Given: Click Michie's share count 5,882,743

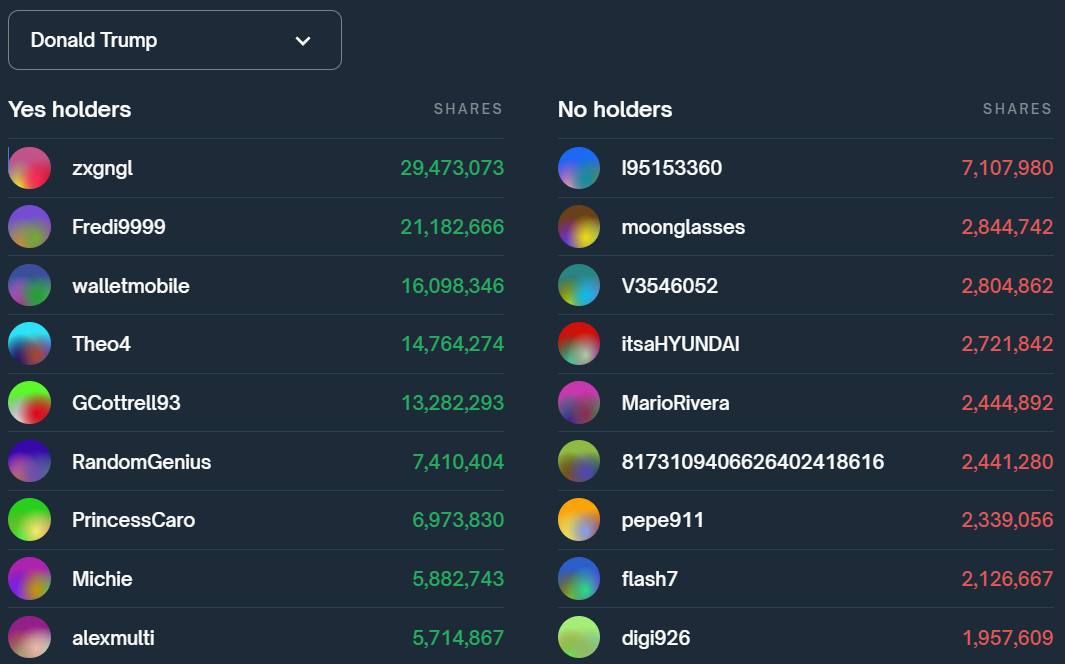Looking at the screenshot, I should (x=458, y=579).
